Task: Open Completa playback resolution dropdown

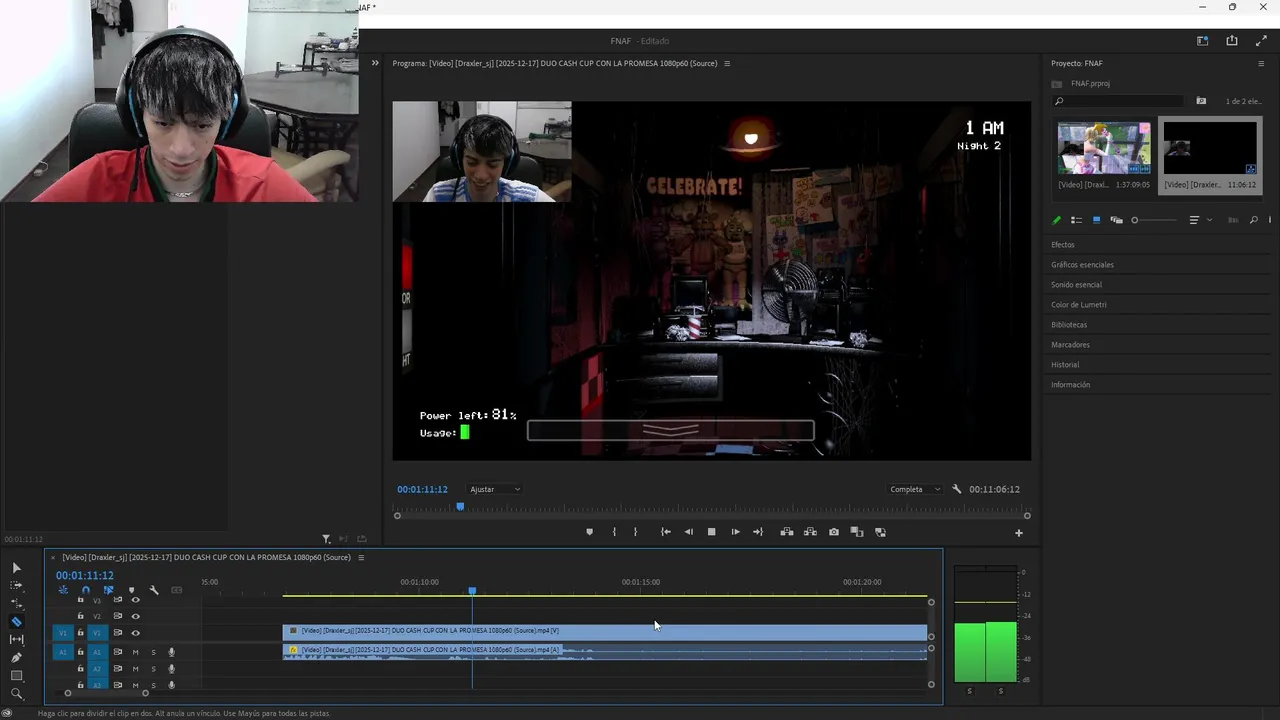Action: (x=915, y=489)
